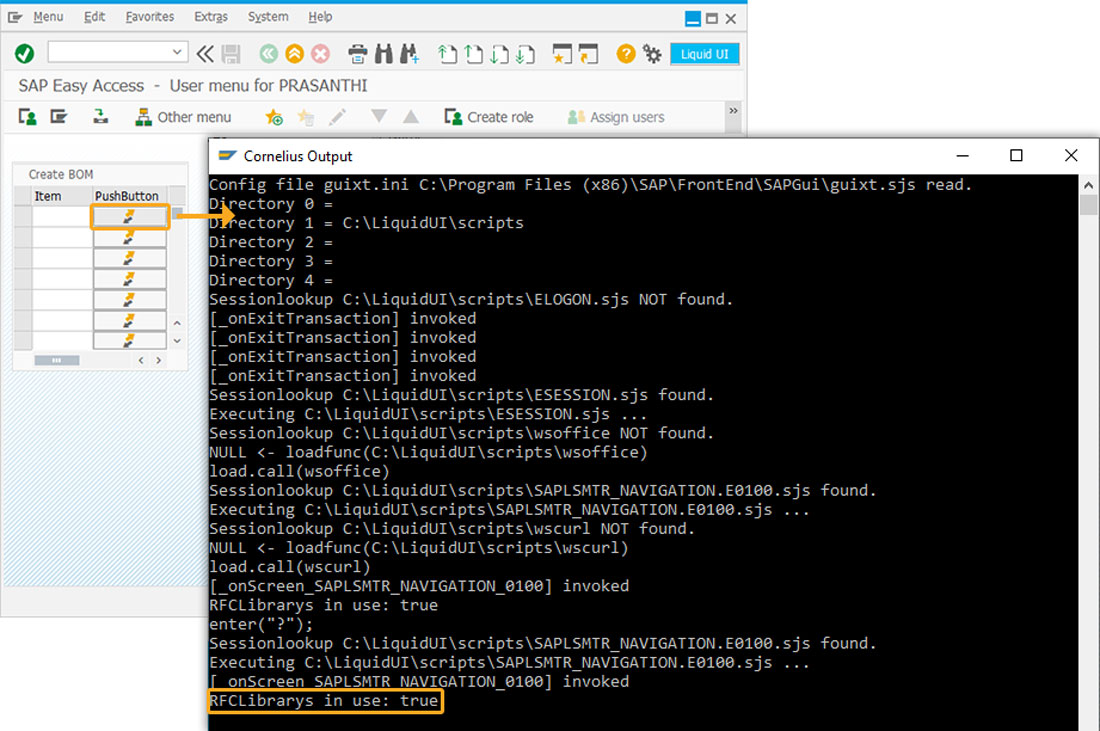Click Change Favorites pencil icon
Image resolution: width=1100 pixels, height=731 pixels.
click(x=337, y=117)
